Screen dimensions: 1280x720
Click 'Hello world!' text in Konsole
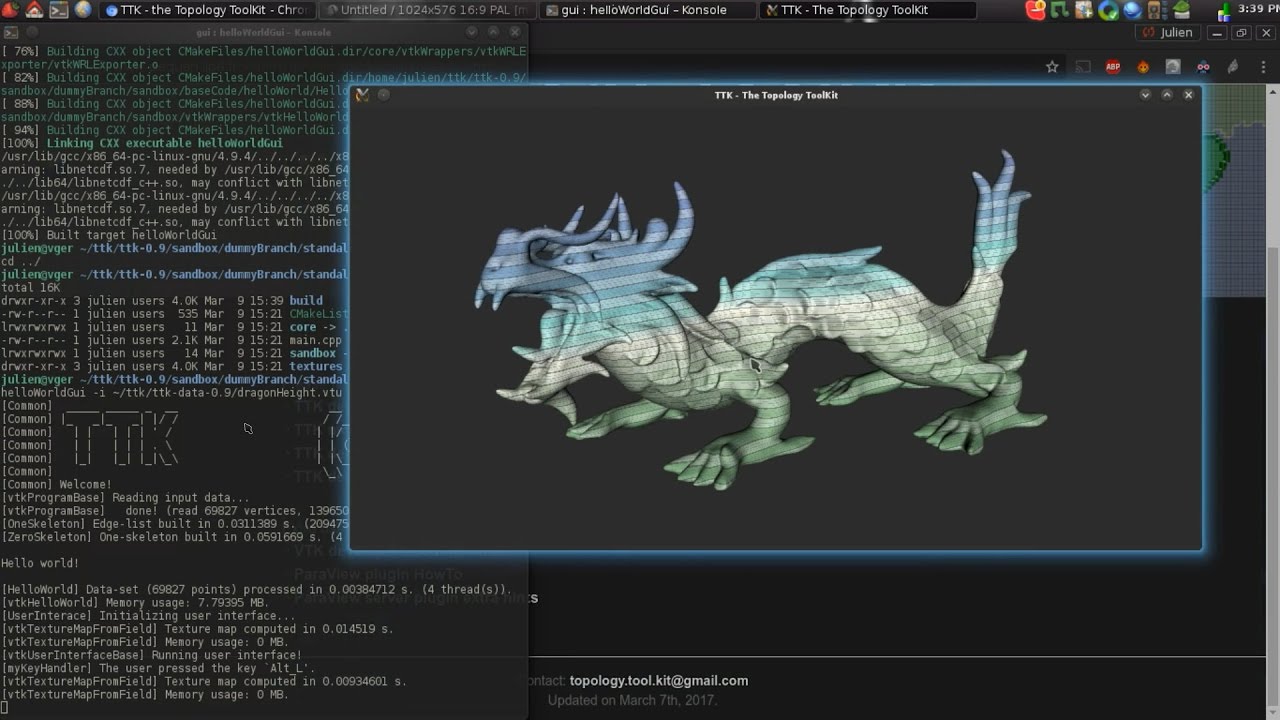(x=40, y=563)
